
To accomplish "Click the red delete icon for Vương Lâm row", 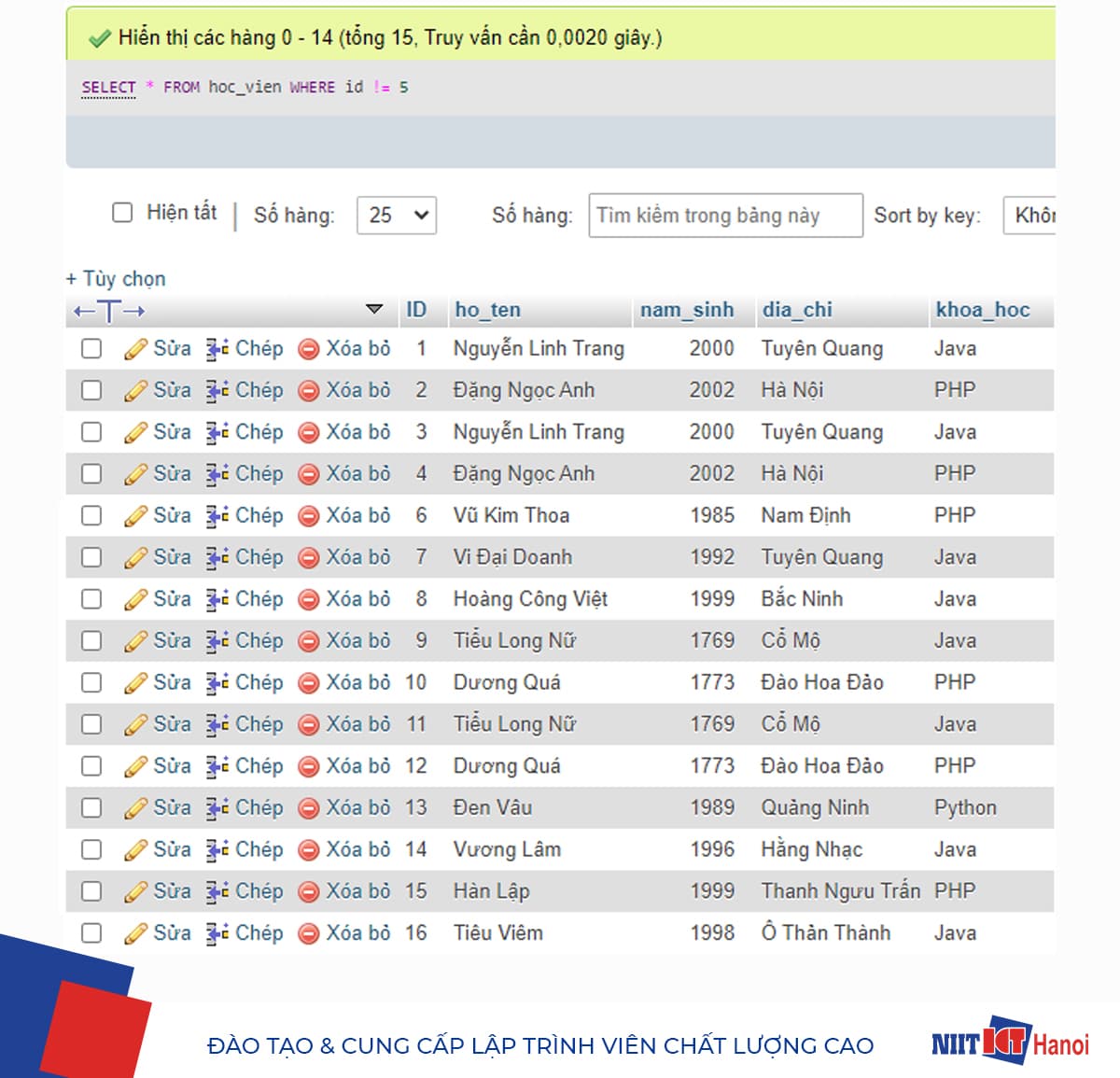I will [x=308, y=850].
